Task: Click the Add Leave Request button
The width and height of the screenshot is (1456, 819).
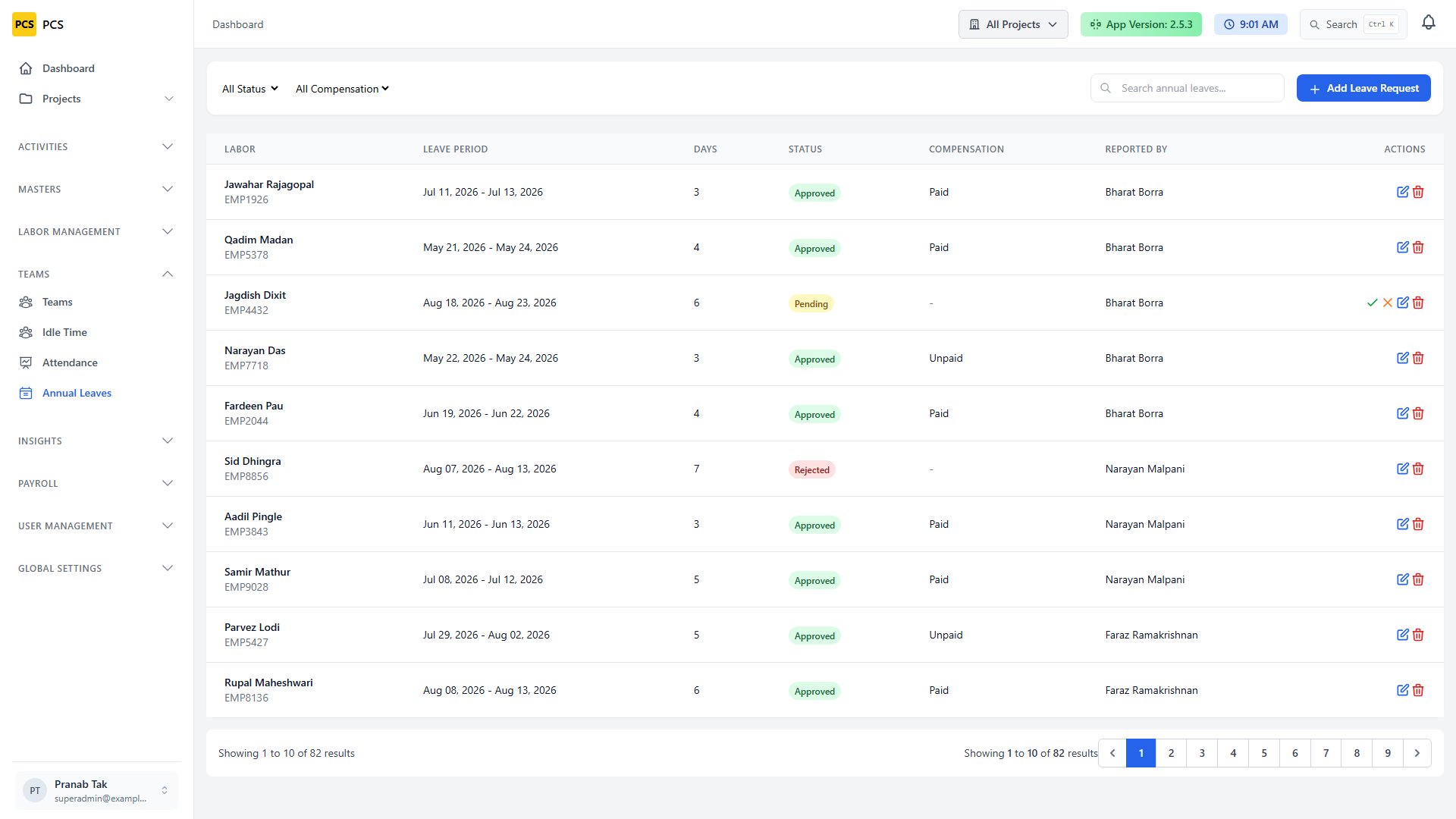Action: tap(1363, 88)
